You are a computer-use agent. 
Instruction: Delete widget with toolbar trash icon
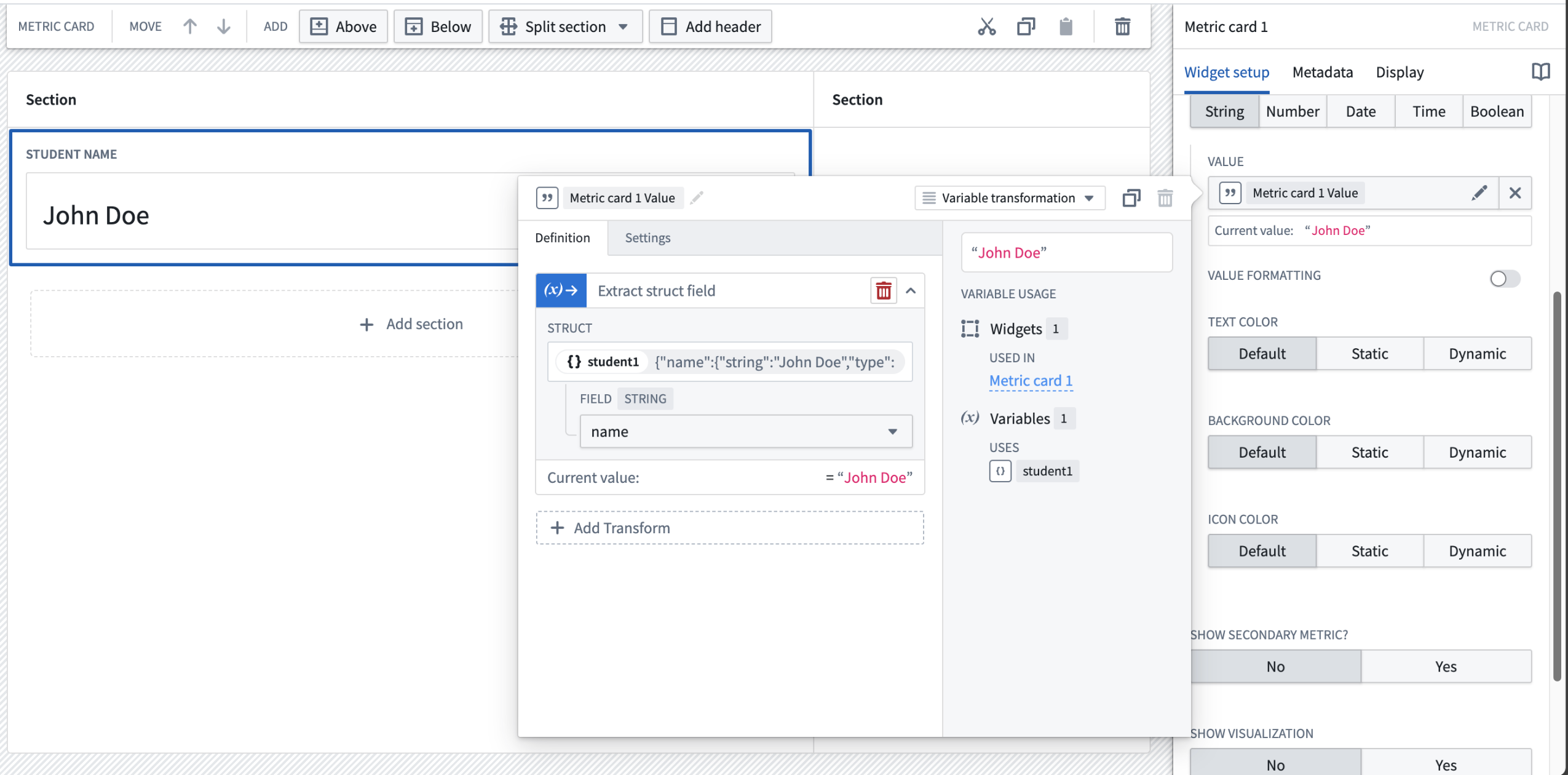point(1122,26)
